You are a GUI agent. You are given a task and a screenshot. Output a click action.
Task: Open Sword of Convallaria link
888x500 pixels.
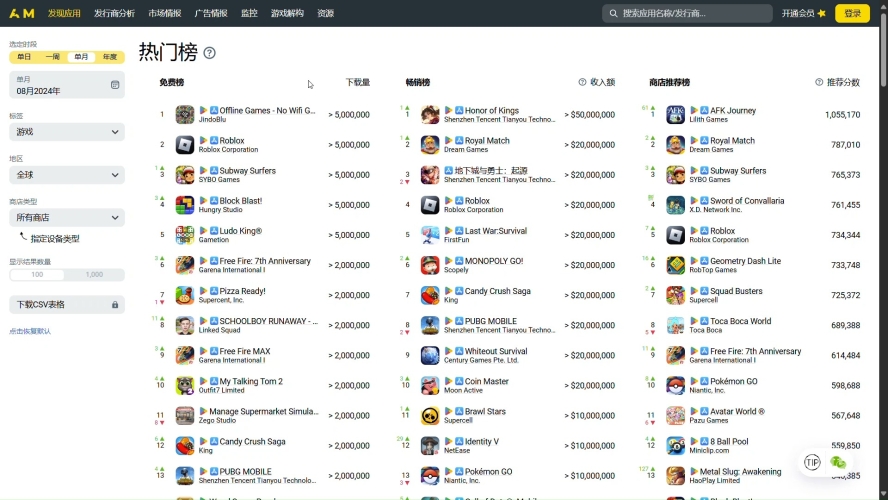(747, 200)
